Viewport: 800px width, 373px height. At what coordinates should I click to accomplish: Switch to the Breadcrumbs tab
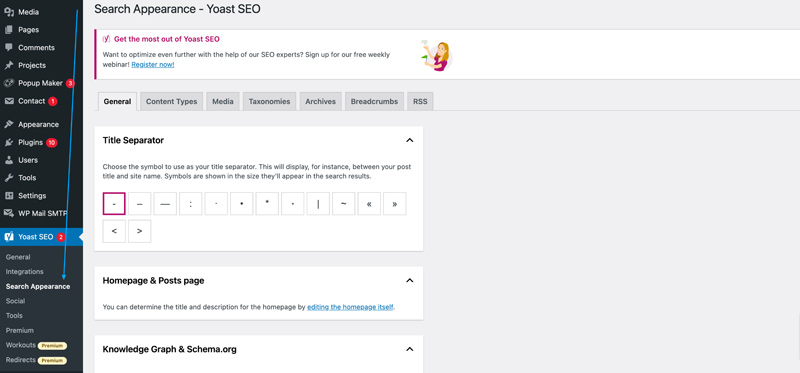(x=374, y=102)
